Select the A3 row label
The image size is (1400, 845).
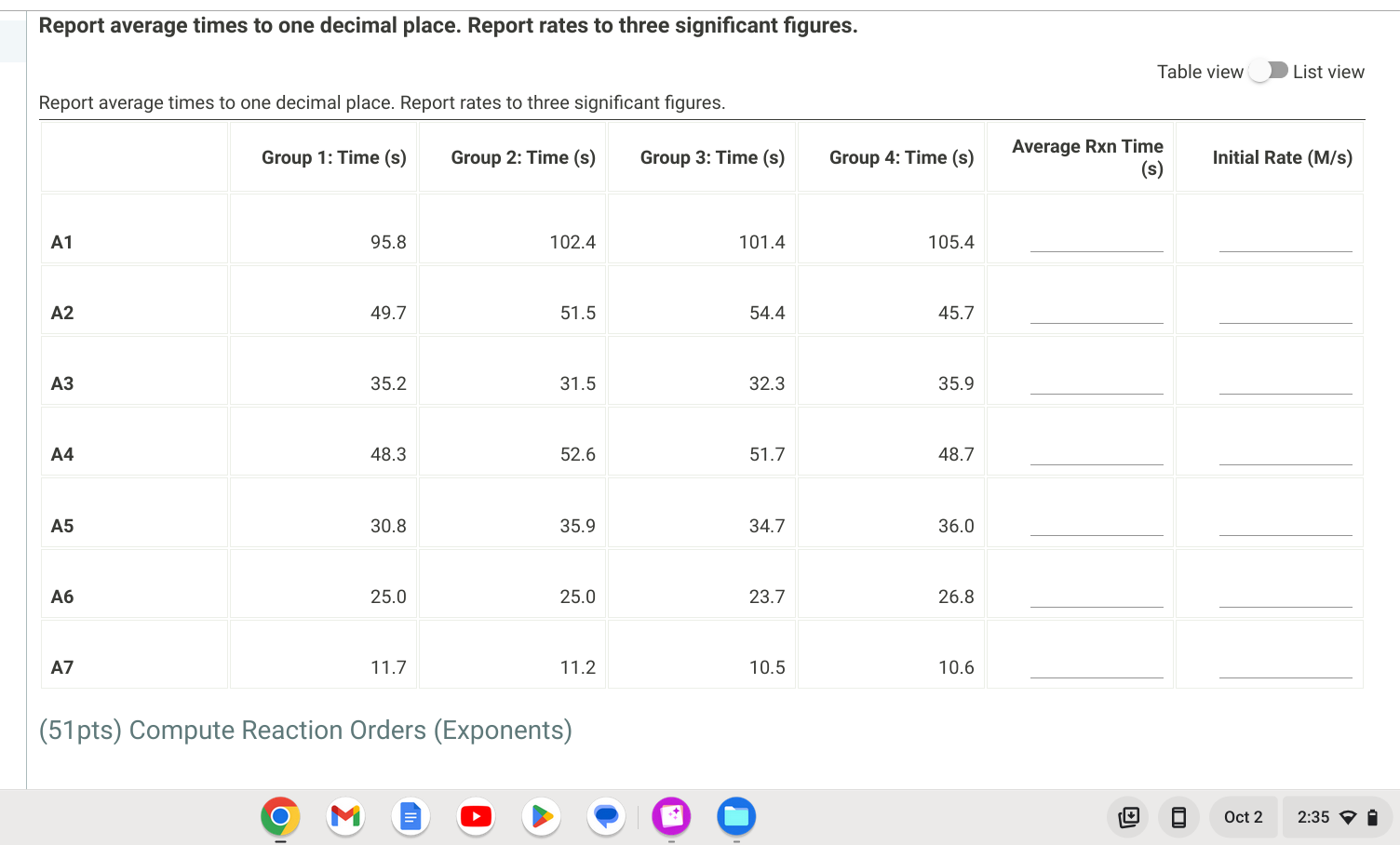61,383
